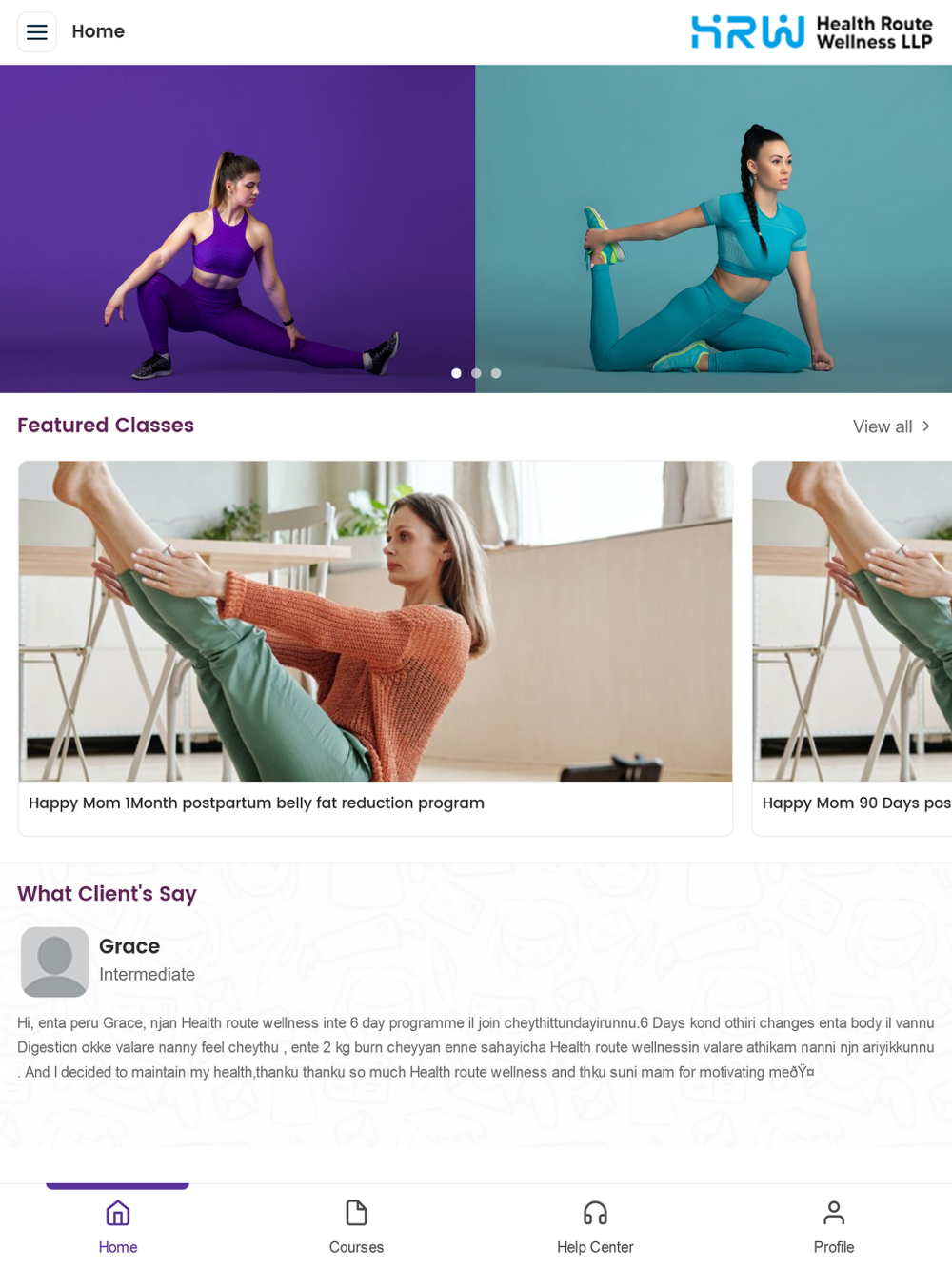The height and width of the screenshot is (1269, 952).
Task: Click the 1Month postpartum class image
Action: point(375,621)
